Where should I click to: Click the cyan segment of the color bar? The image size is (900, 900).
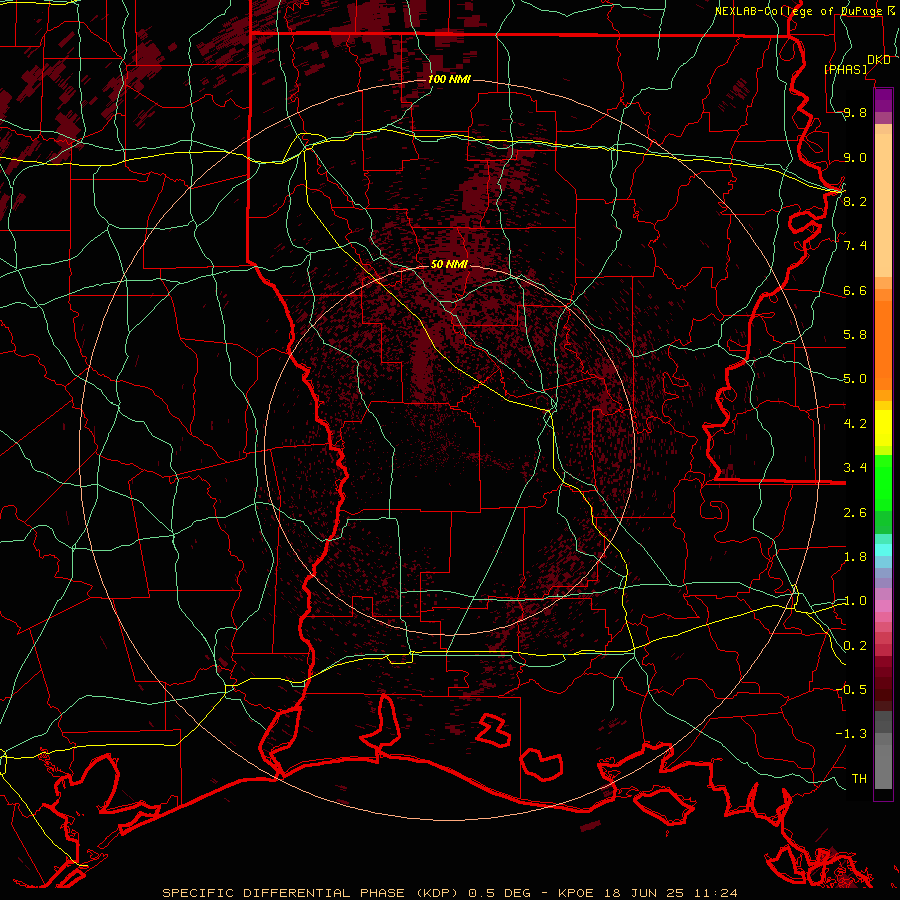pyautogui.click(x=883, y=550)
